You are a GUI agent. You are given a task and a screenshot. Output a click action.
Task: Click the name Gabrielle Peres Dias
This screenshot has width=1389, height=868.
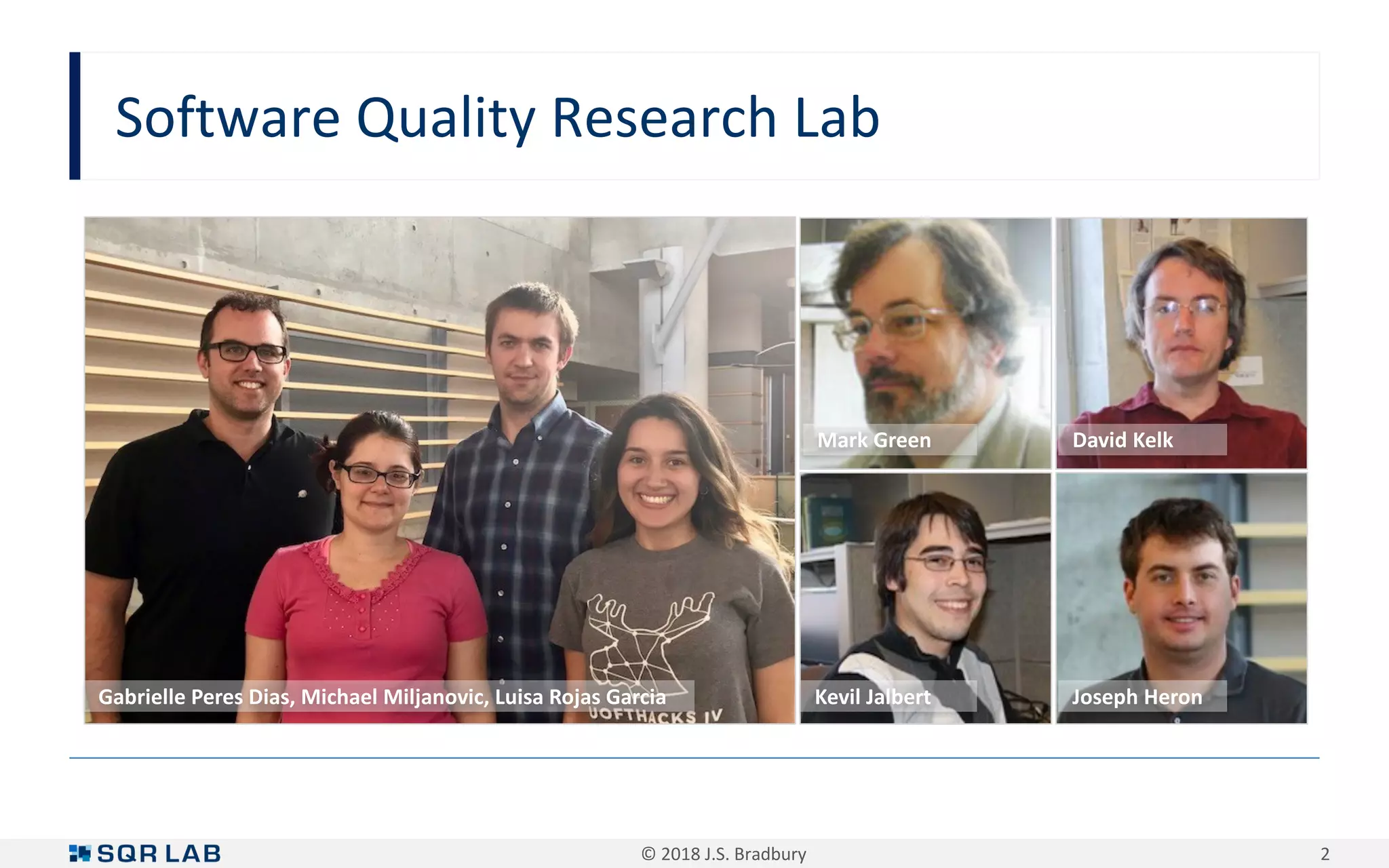pyautogui.click(x=196, y=696)
